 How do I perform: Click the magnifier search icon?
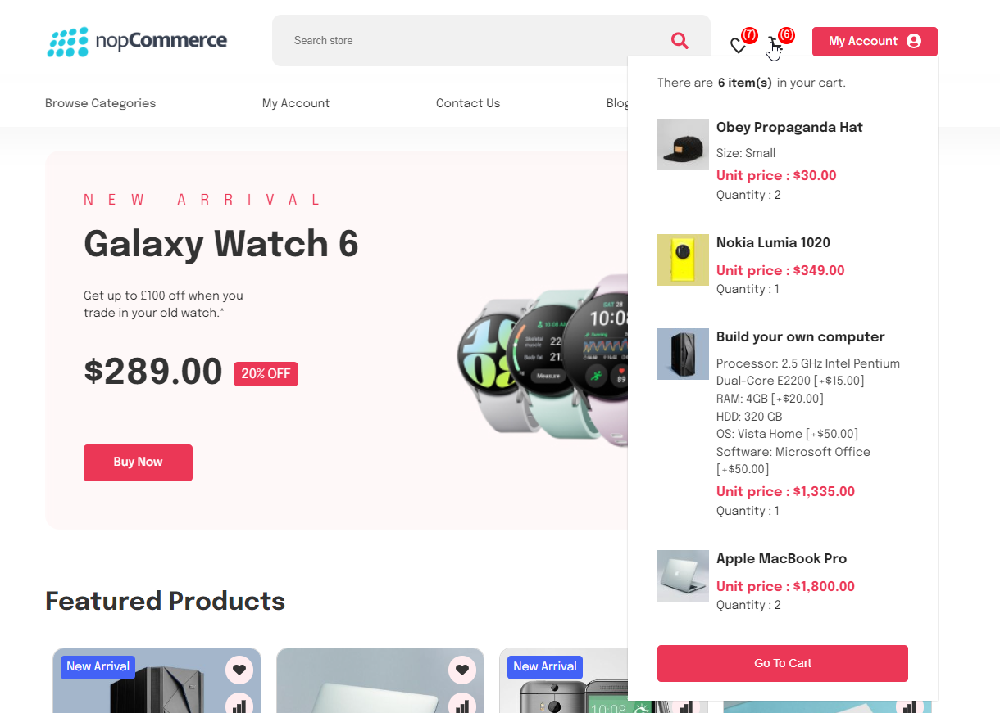pos(680,41)
